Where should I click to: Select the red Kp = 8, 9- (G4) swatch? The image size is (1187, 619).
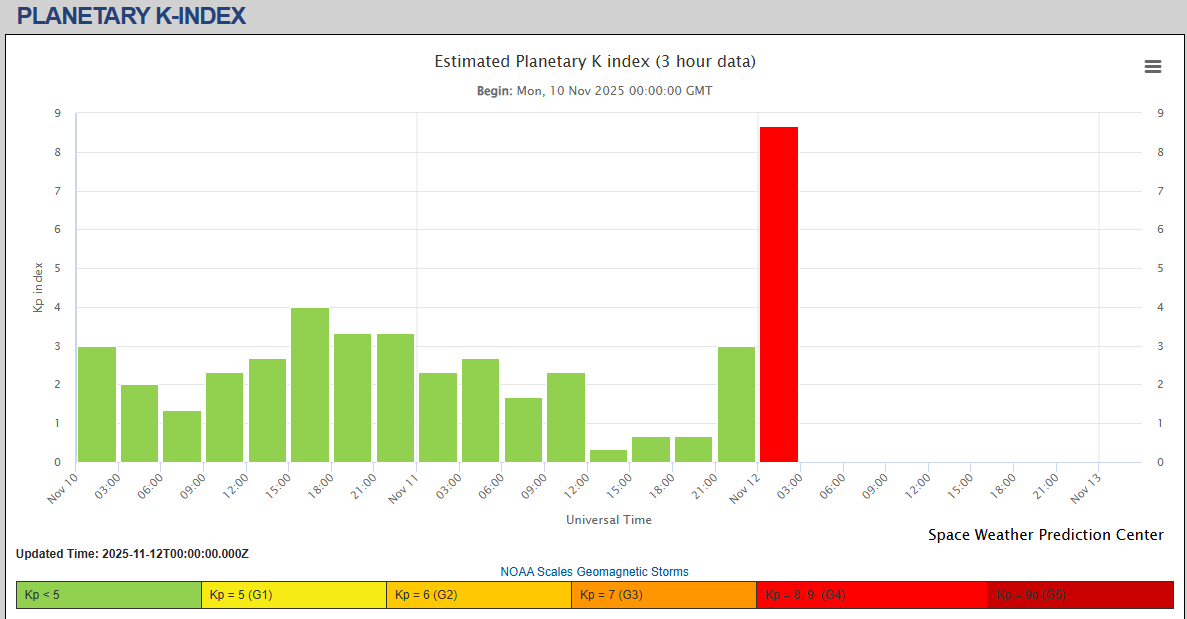point(872,595)
